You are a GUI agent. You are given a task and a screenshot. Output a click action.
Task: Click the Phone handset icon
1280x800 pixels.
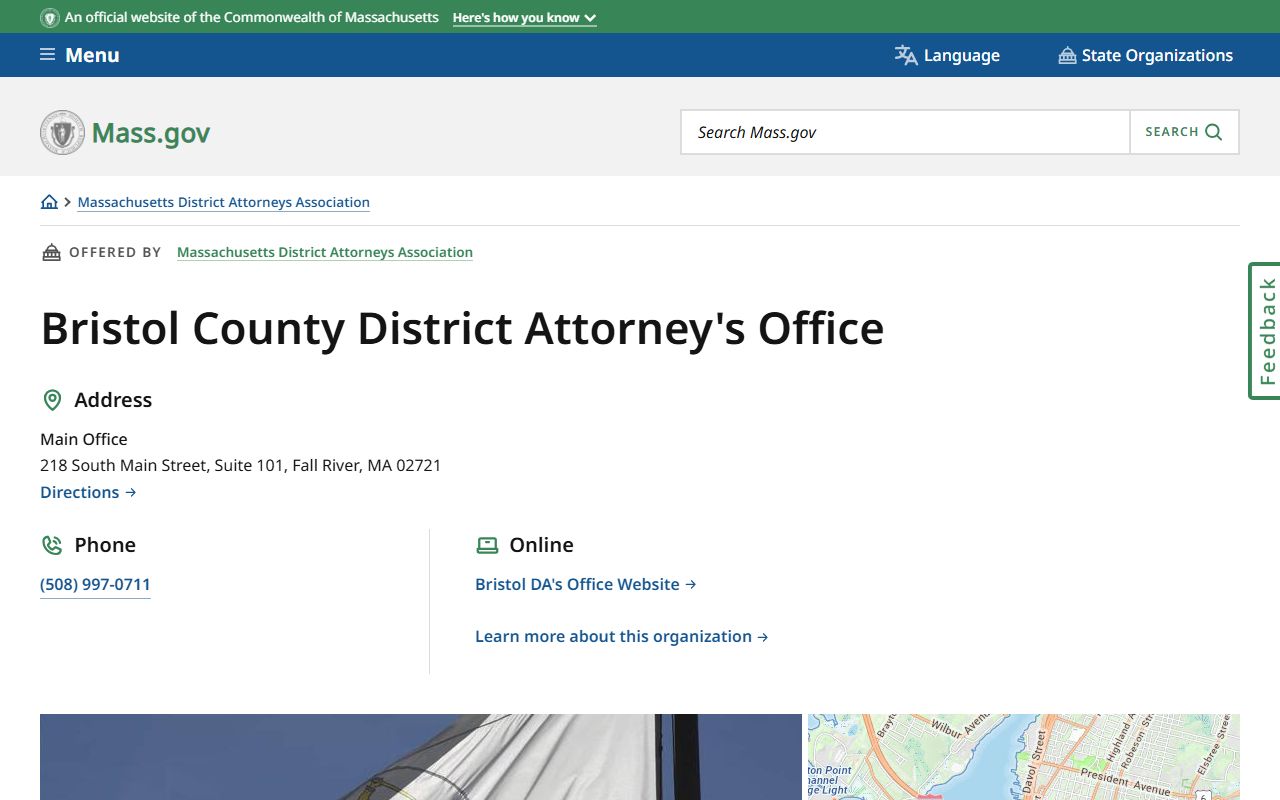[x=52, y=545]
